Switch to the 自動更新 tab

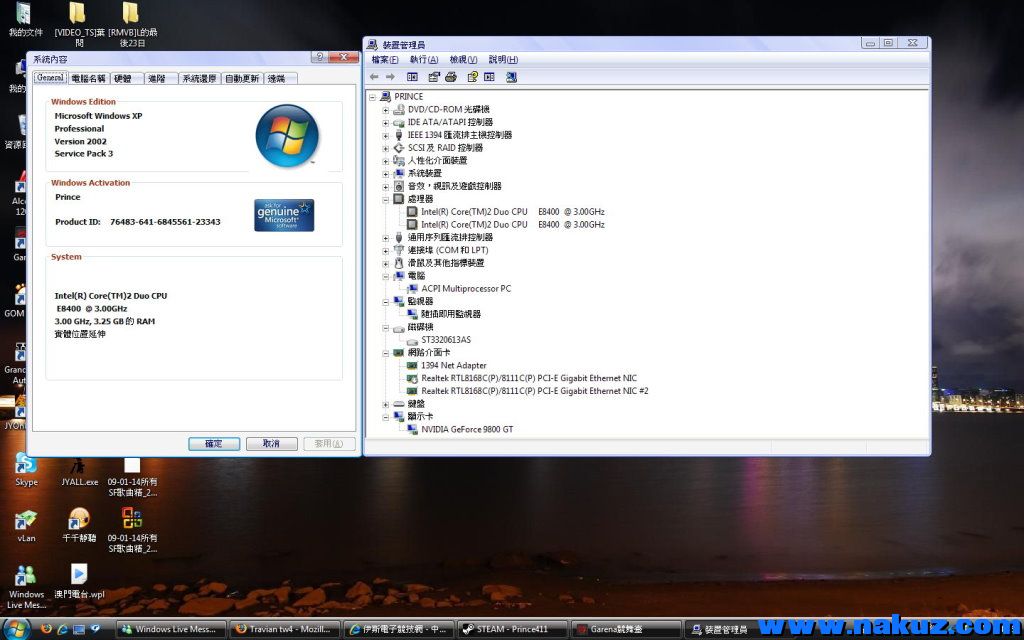[x=242, y=78]
